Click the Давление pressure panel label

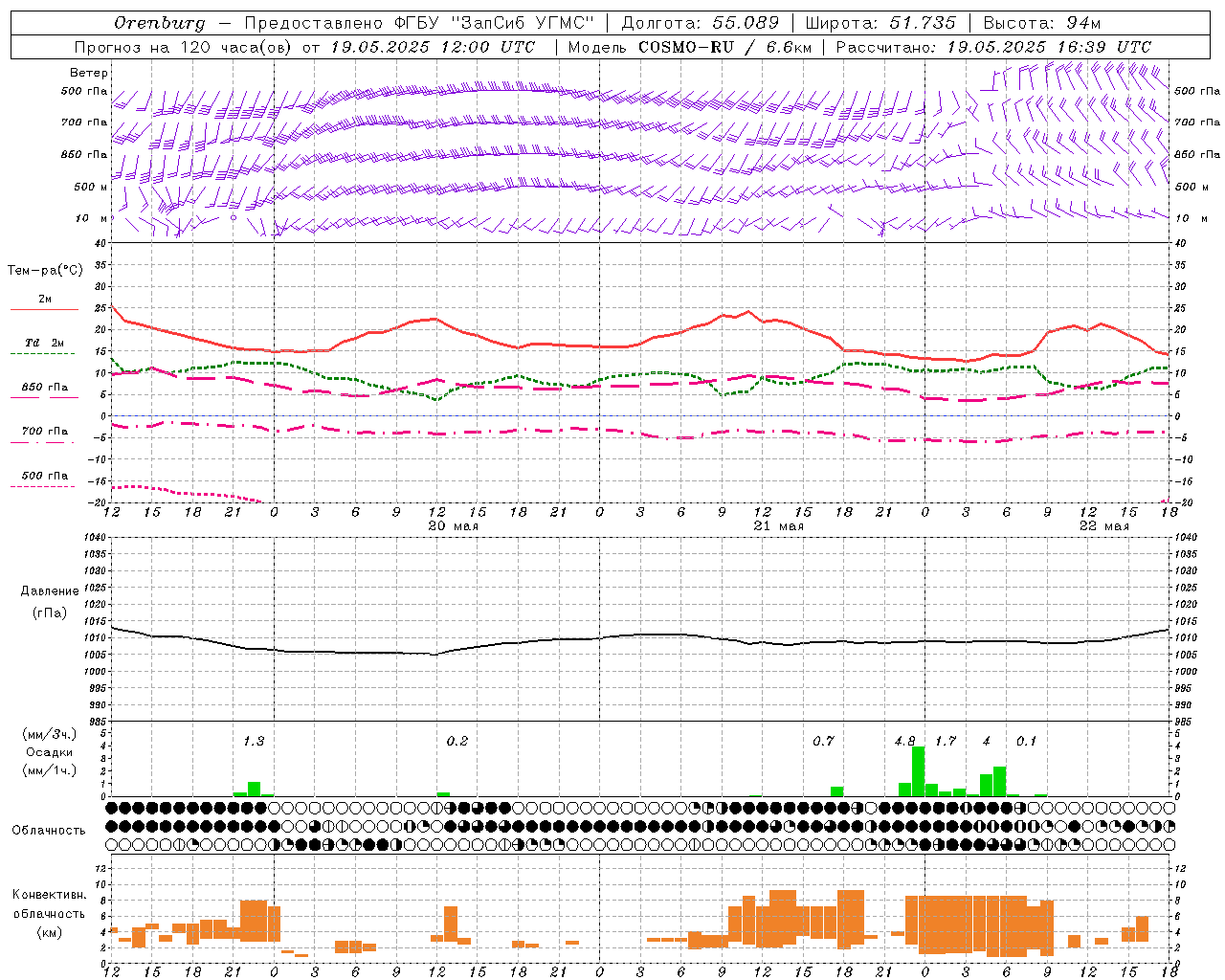point(50,591)
